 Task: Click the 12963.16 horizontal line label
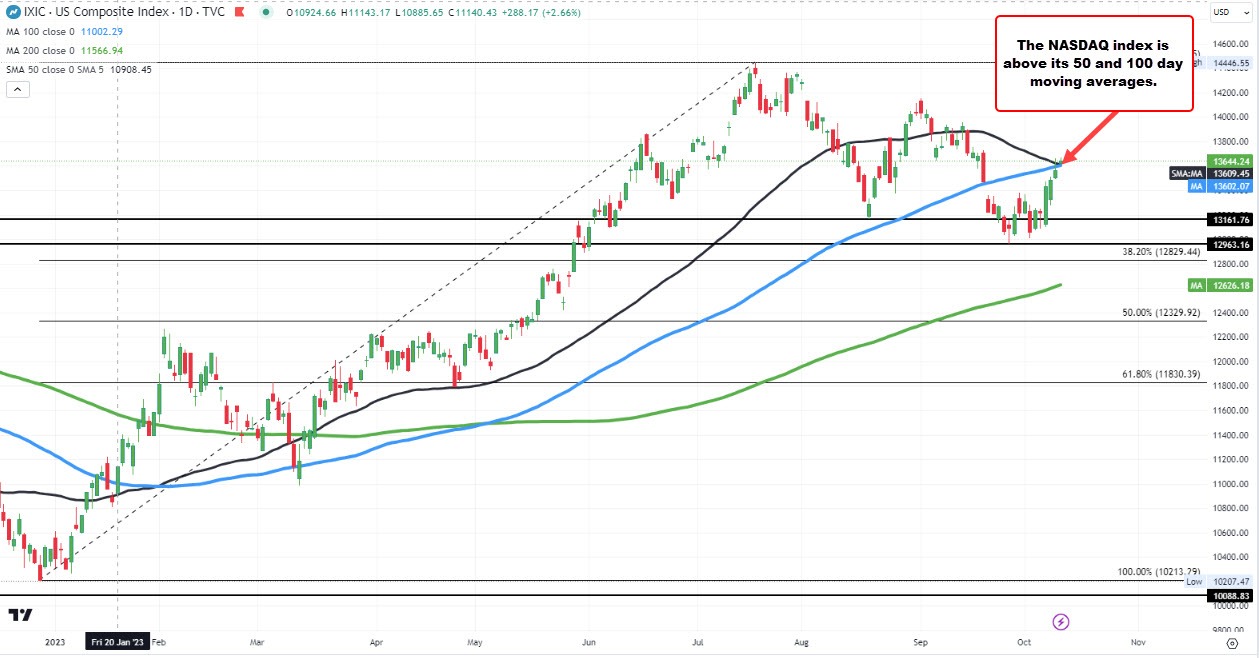coord(1229,244)
